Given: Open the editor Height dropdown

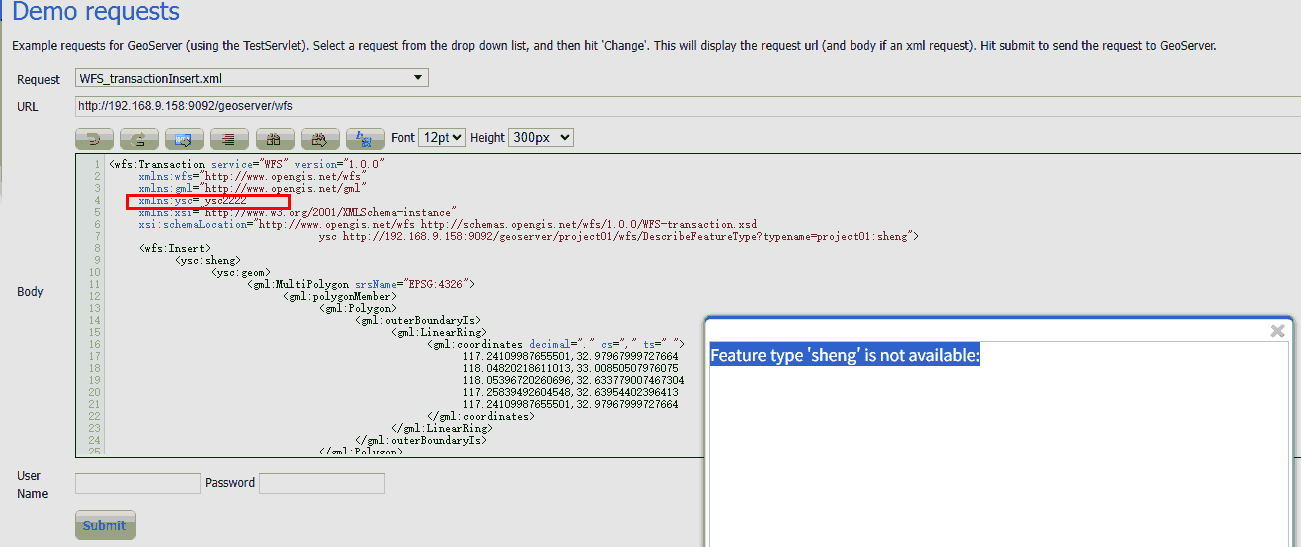Looking at the screenshot, I should click(x=541, y=138).
